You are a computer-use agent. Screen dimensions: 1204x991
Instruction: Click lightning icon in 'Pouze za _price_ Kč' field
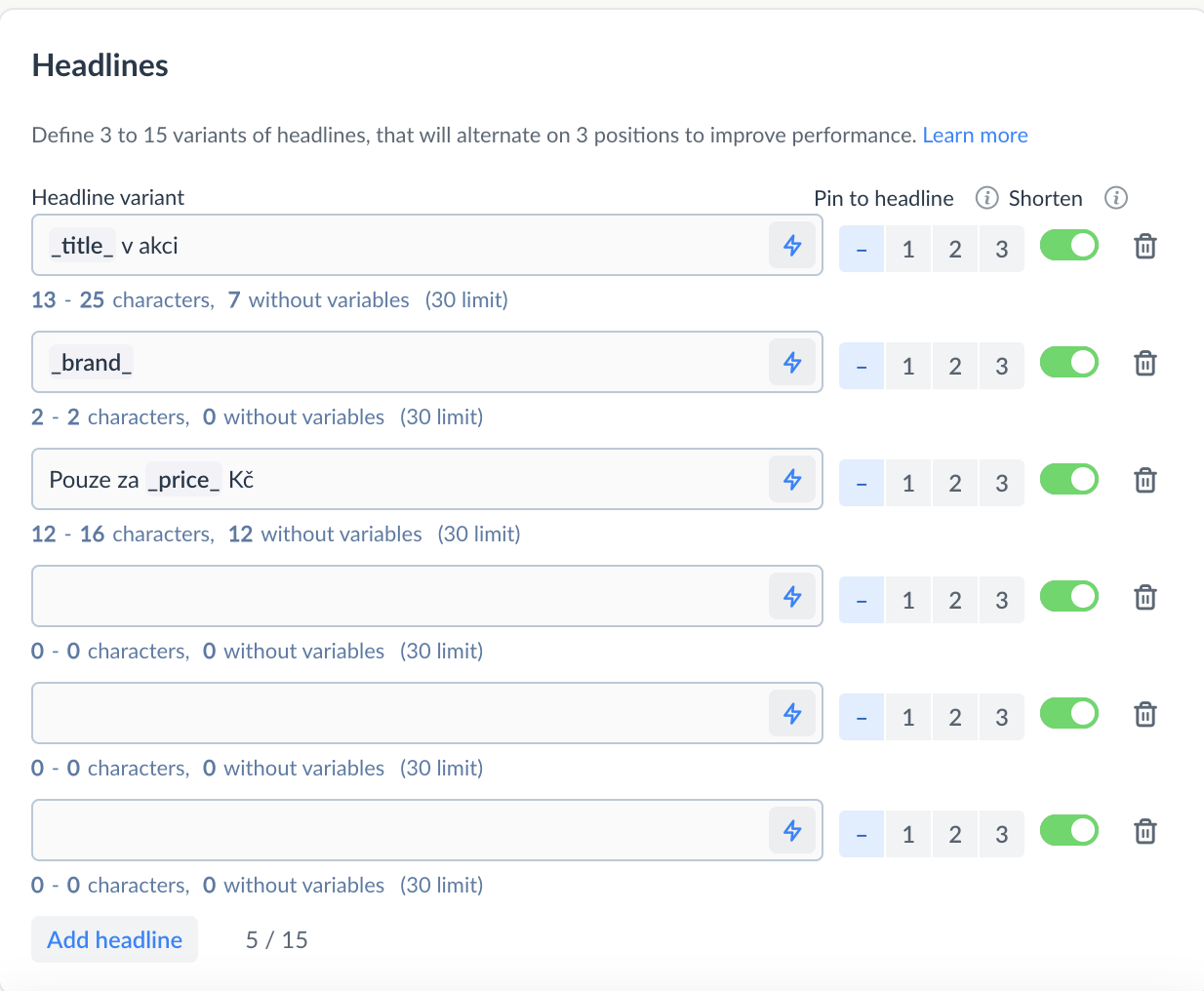792,480
